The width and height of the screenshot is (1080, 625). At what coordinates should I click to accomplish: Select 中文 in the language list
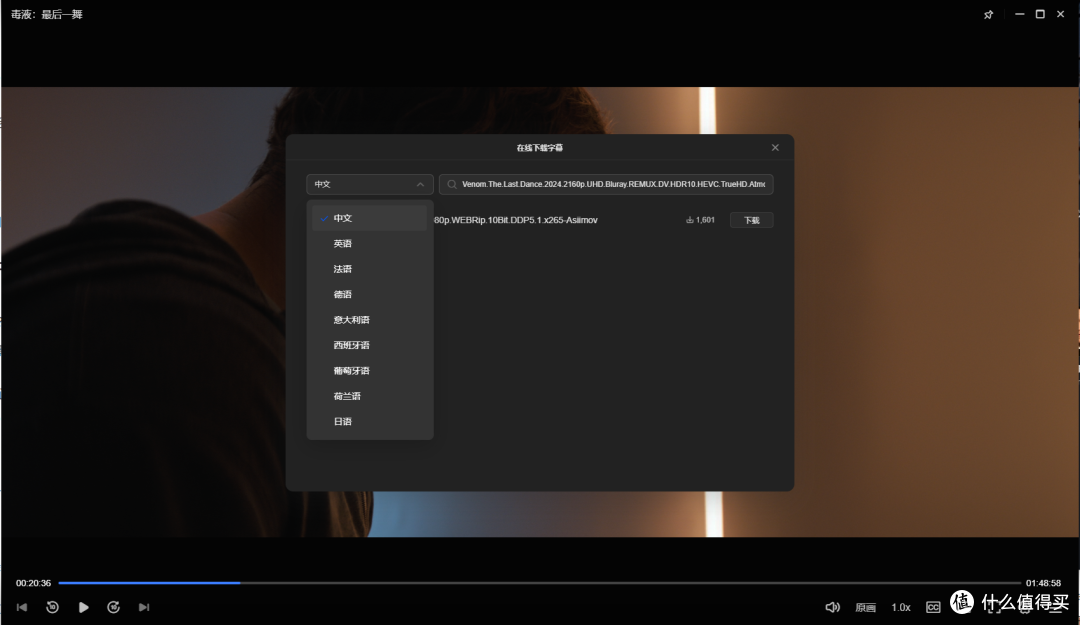point(370,218)
